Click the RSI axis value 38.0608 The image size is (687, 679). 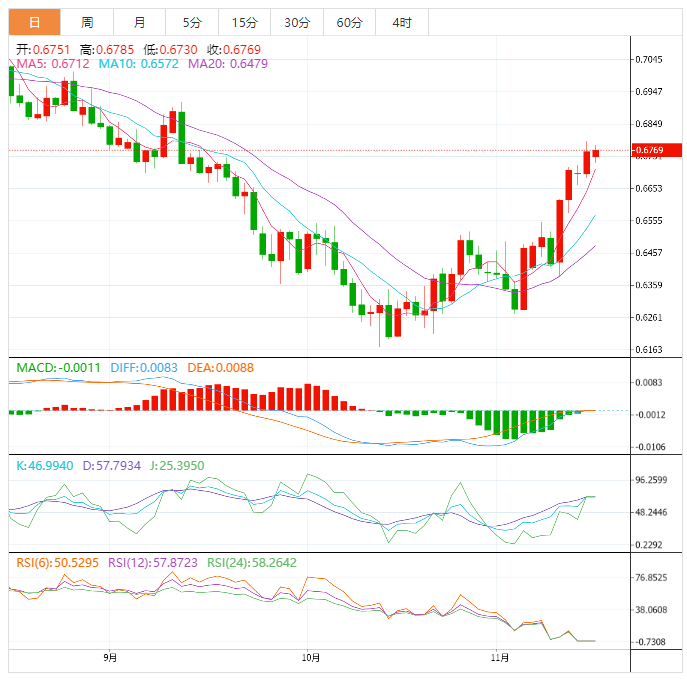[x=651, y=609]
